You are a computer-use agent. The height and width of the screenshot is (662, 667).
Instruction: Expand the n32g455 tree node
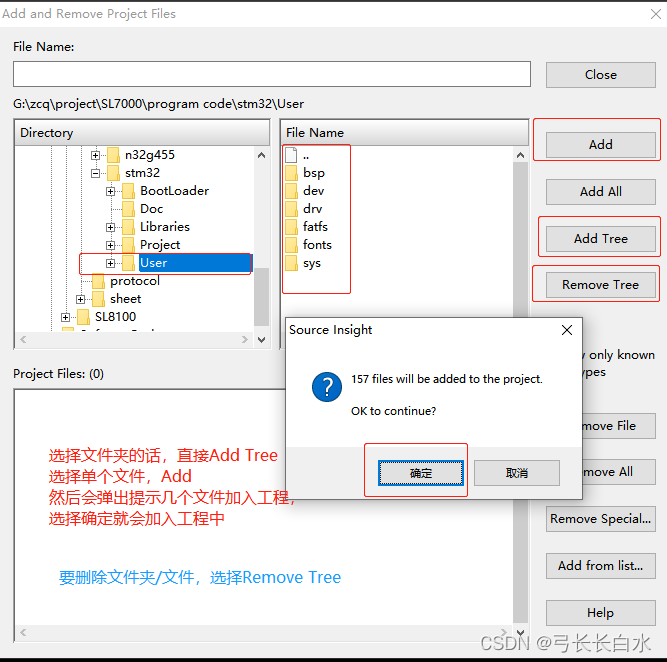[95, 155]
